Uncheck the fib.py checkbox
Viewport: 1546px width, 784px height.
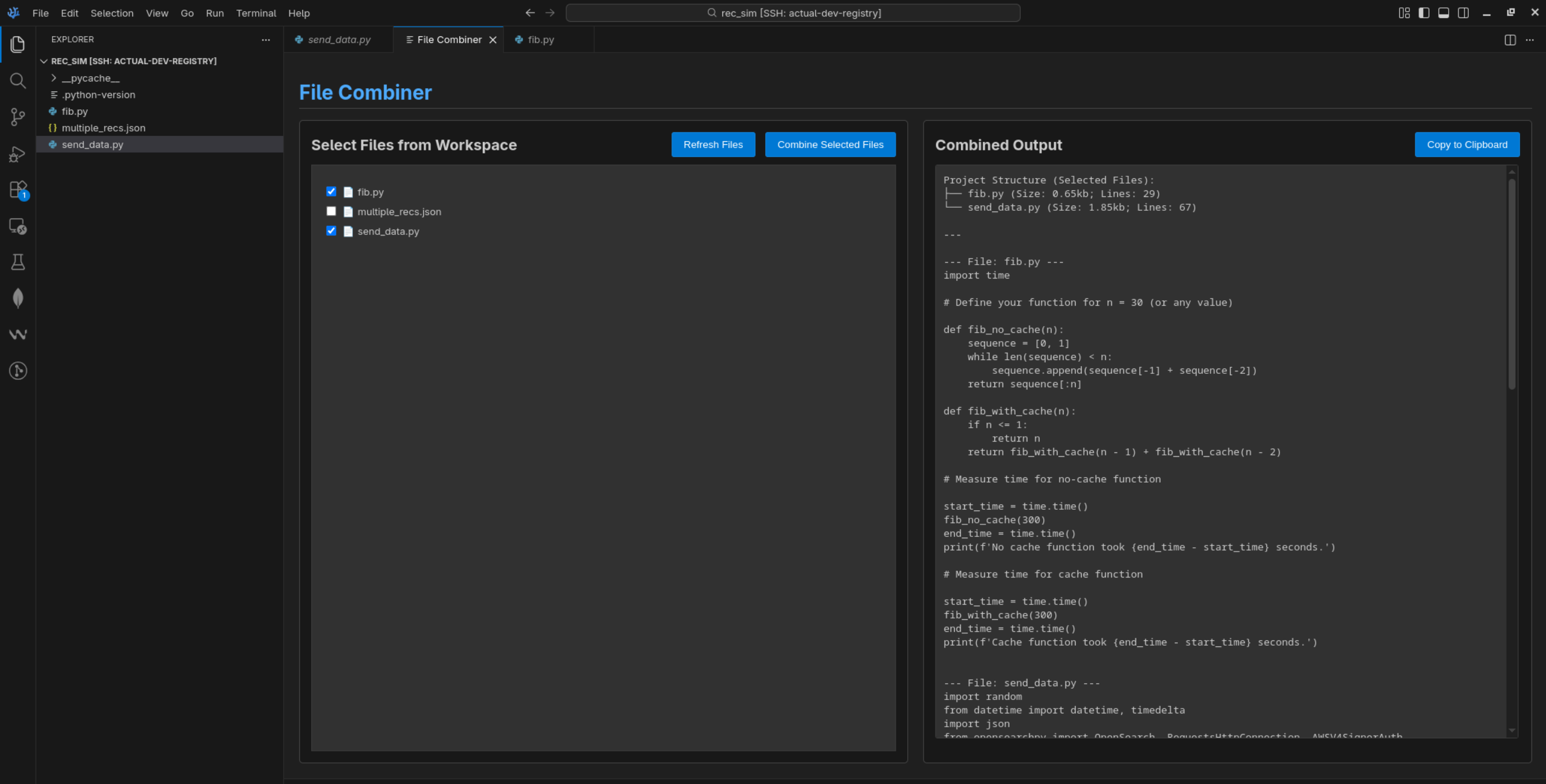[331, 191]
